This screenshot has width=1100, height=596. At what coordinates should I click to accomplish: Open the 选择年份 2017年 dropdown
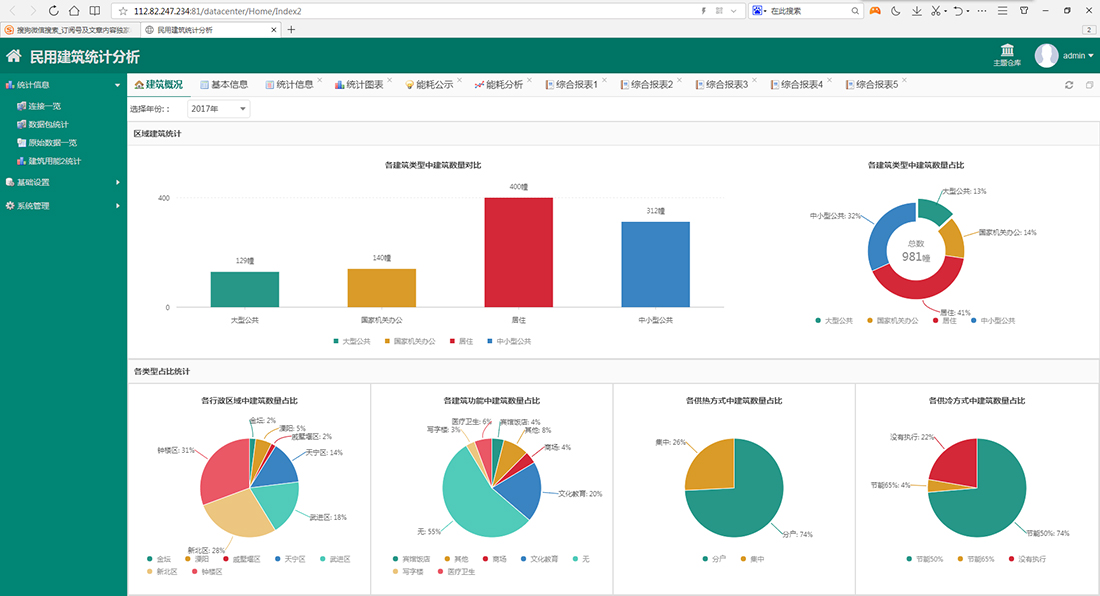[219, 108]
